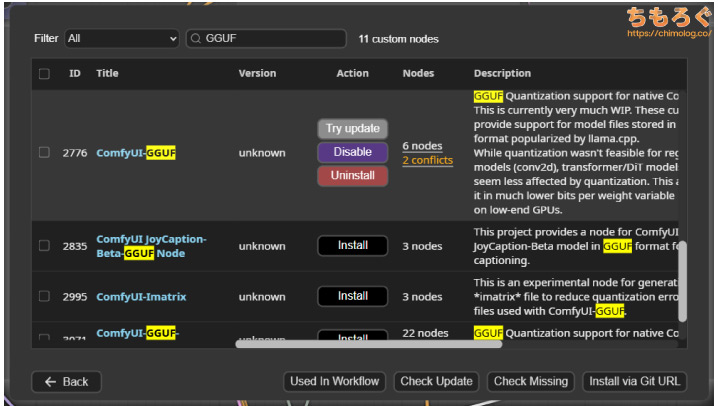
Task: Sort by the Title column header
Action: click(107, 73)
